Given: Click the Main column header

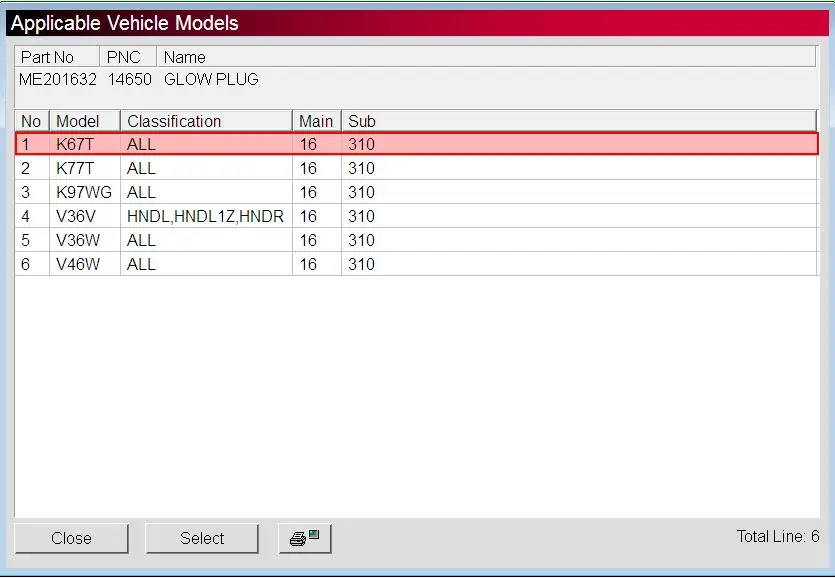Looking at the screenshot, I should click(x=317, y=121).
